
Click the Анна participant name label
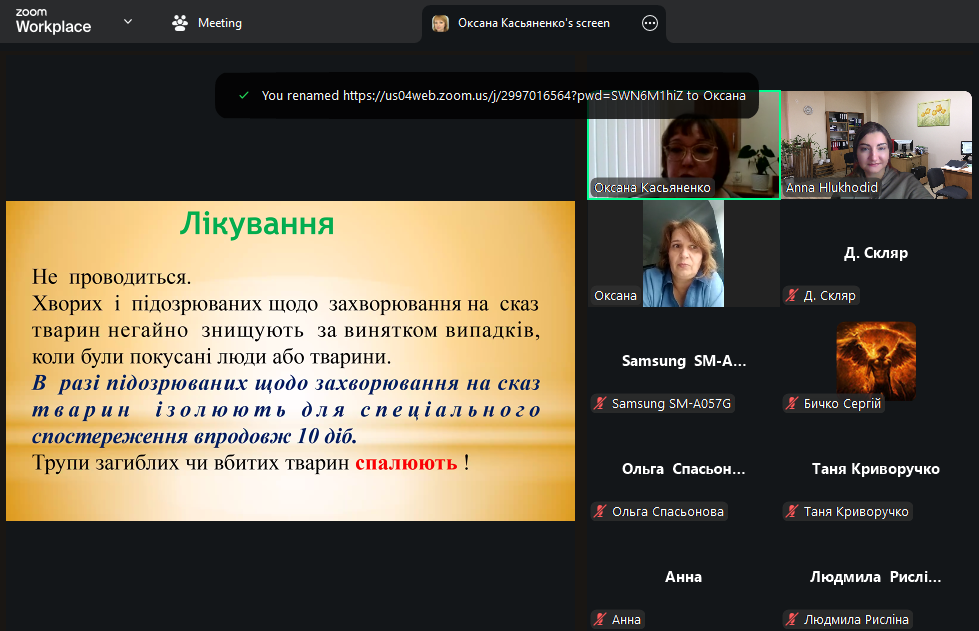click(626, 620)
